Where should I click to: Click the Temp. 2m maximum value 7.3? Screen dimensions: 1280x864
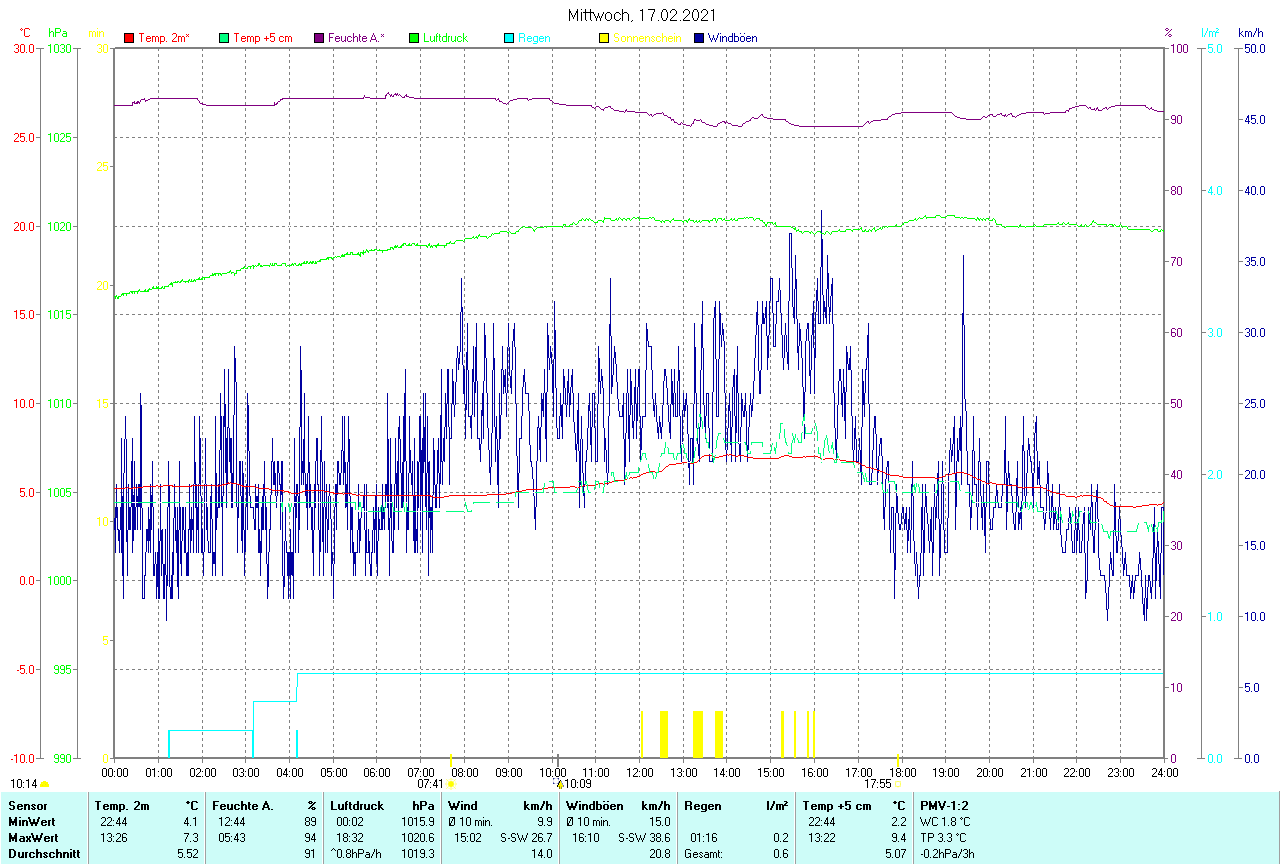(191, 837)
